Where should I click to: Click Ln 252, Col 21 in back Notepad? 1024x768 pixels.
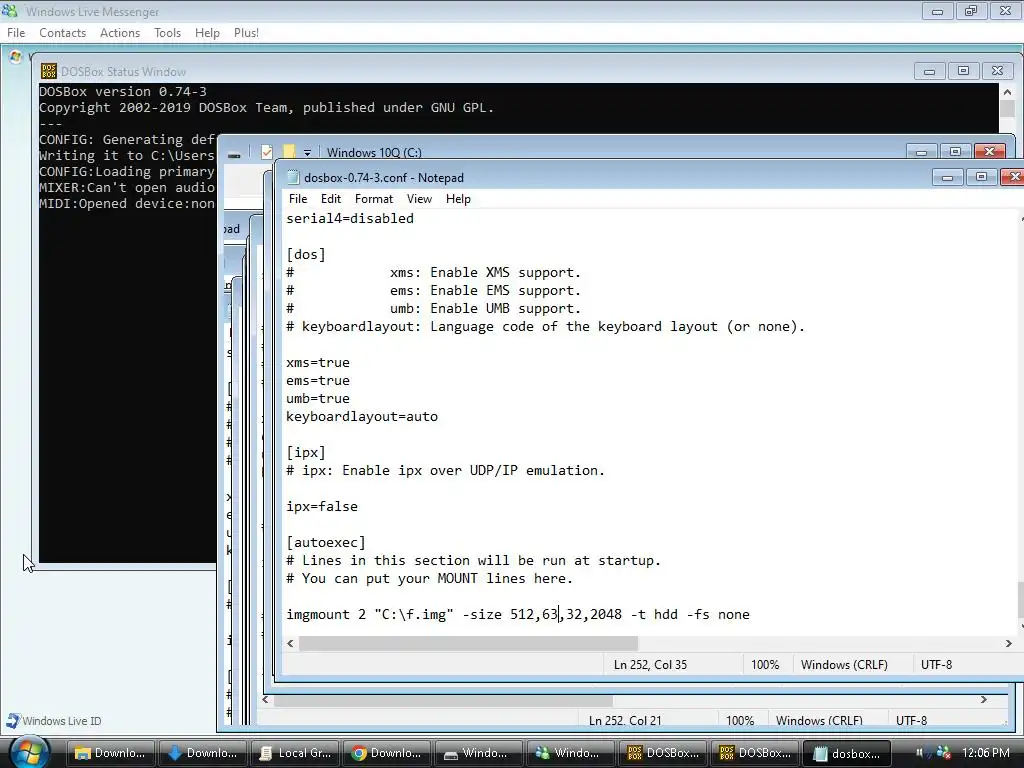tap(625, 721)
